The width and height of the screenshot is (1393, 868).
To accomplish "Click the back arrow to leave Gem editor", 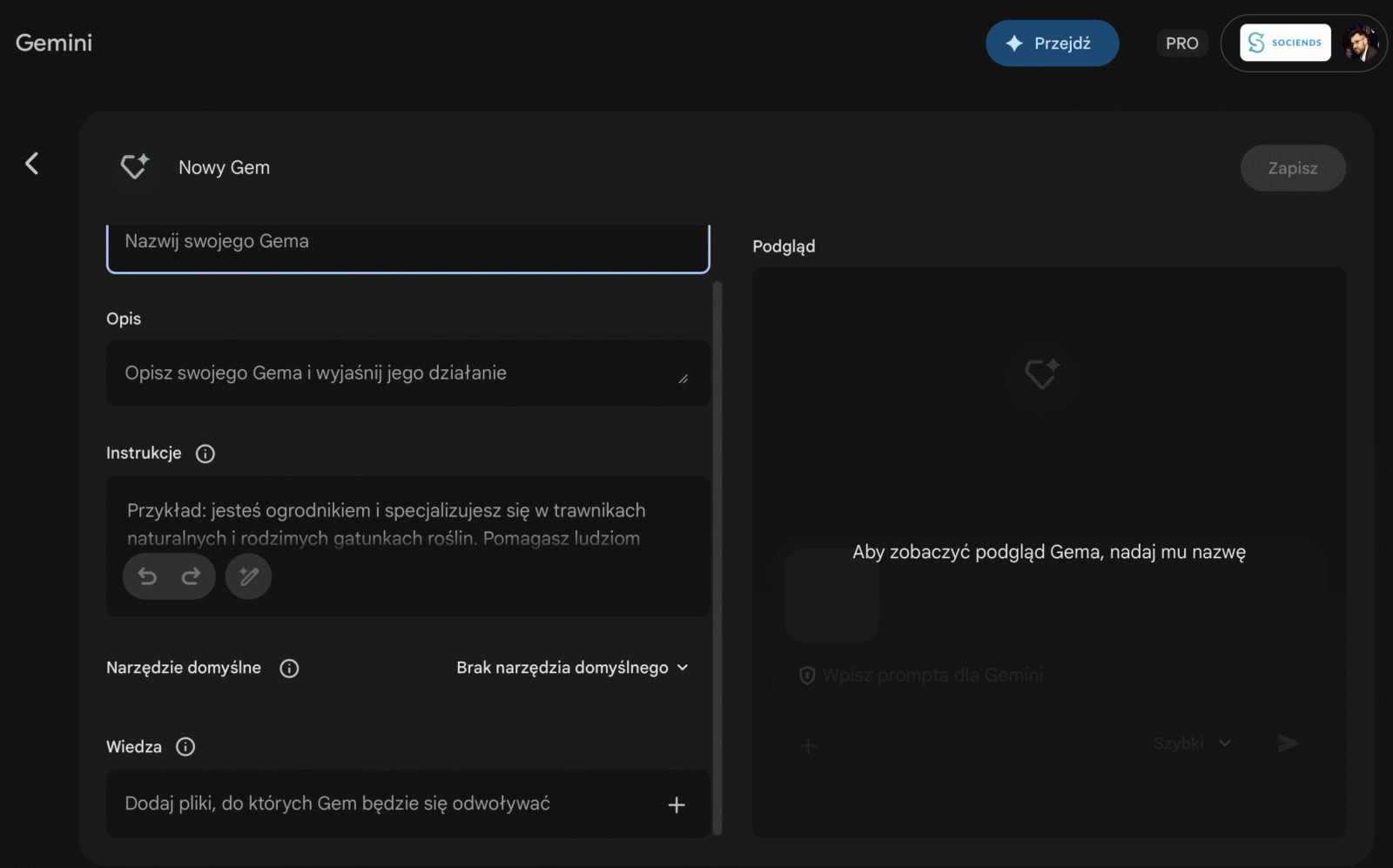I will (32, 164).
